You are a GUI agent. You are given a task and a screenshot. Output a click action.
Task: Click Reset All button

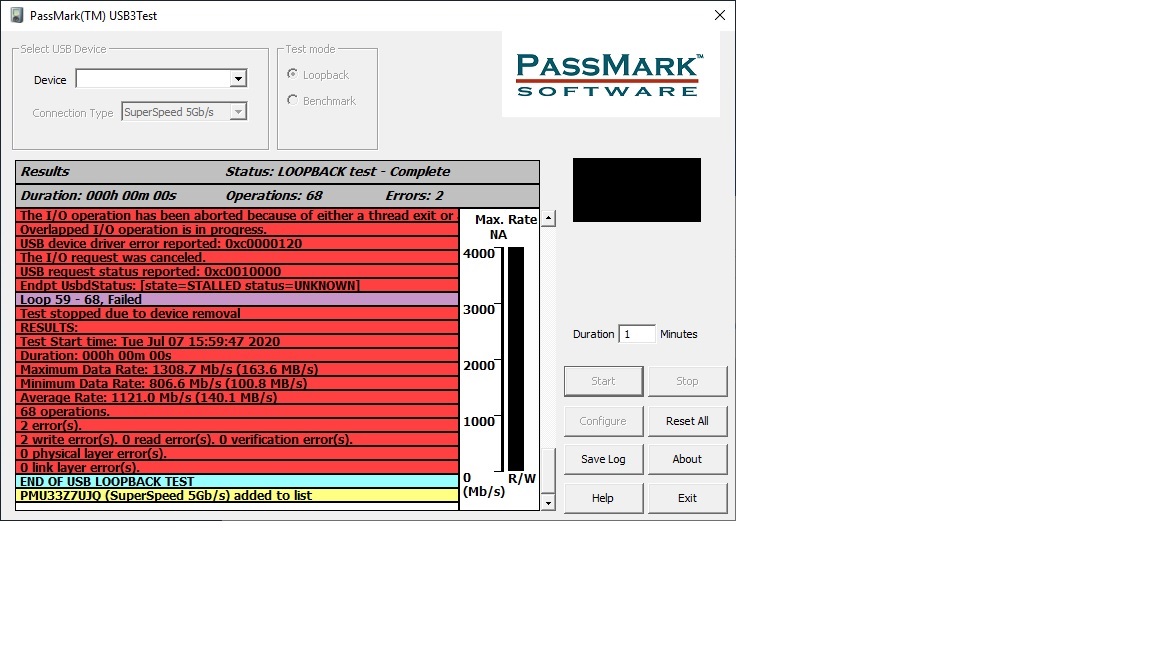[x=687, y=421]
